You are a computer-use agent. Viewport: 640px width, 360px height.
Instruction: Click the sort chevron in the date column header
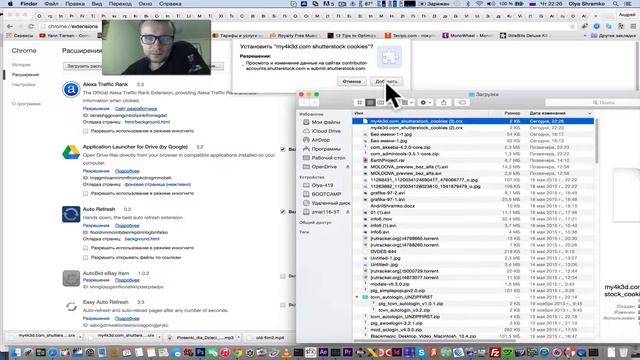pyautogui.click(x=589, y=113)
